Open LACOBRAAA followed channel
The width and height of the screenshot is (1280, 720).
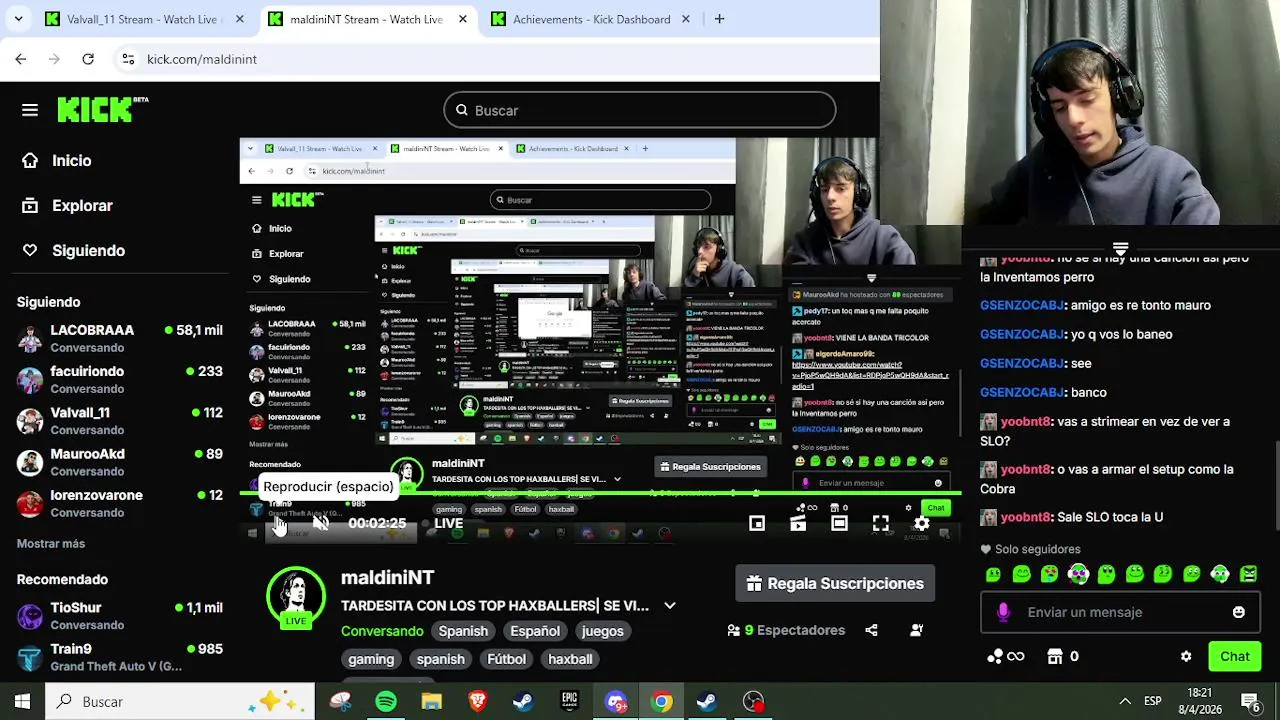(x=120, y=338)
